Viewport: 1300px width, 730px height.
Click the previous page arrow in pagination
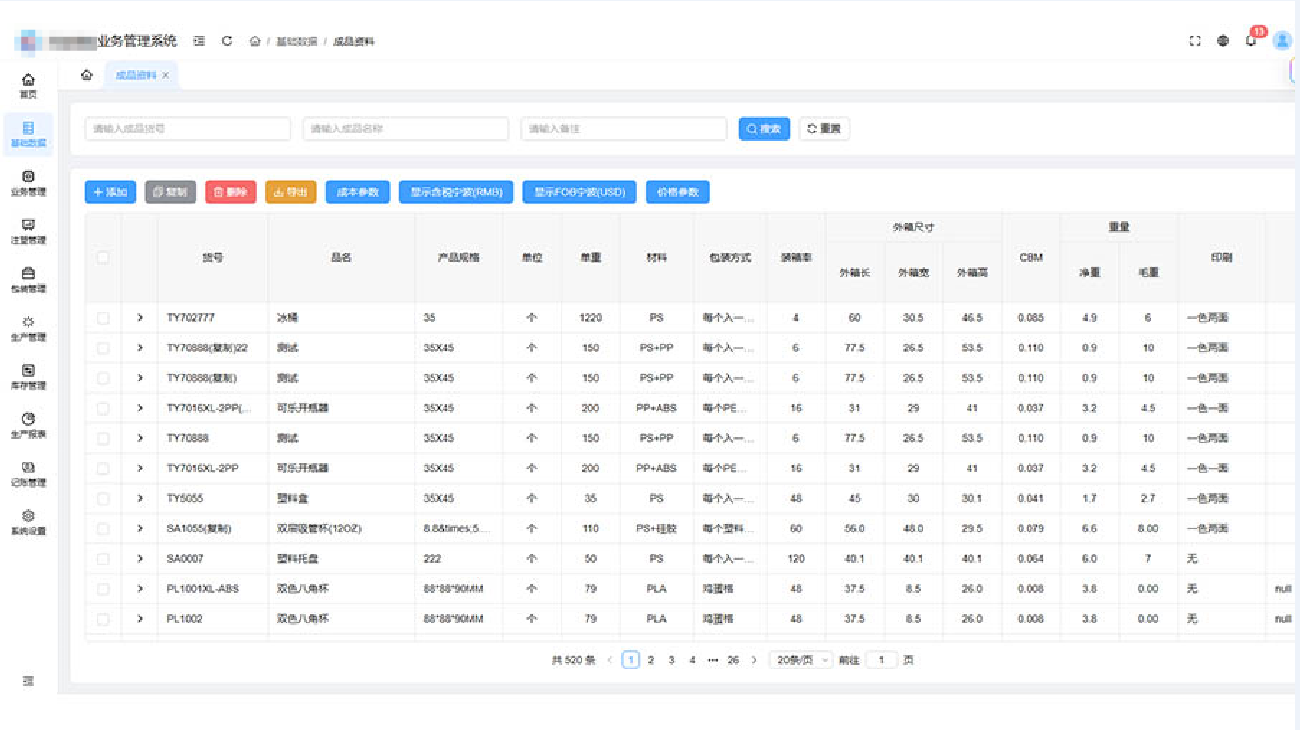tap(610, 660)
